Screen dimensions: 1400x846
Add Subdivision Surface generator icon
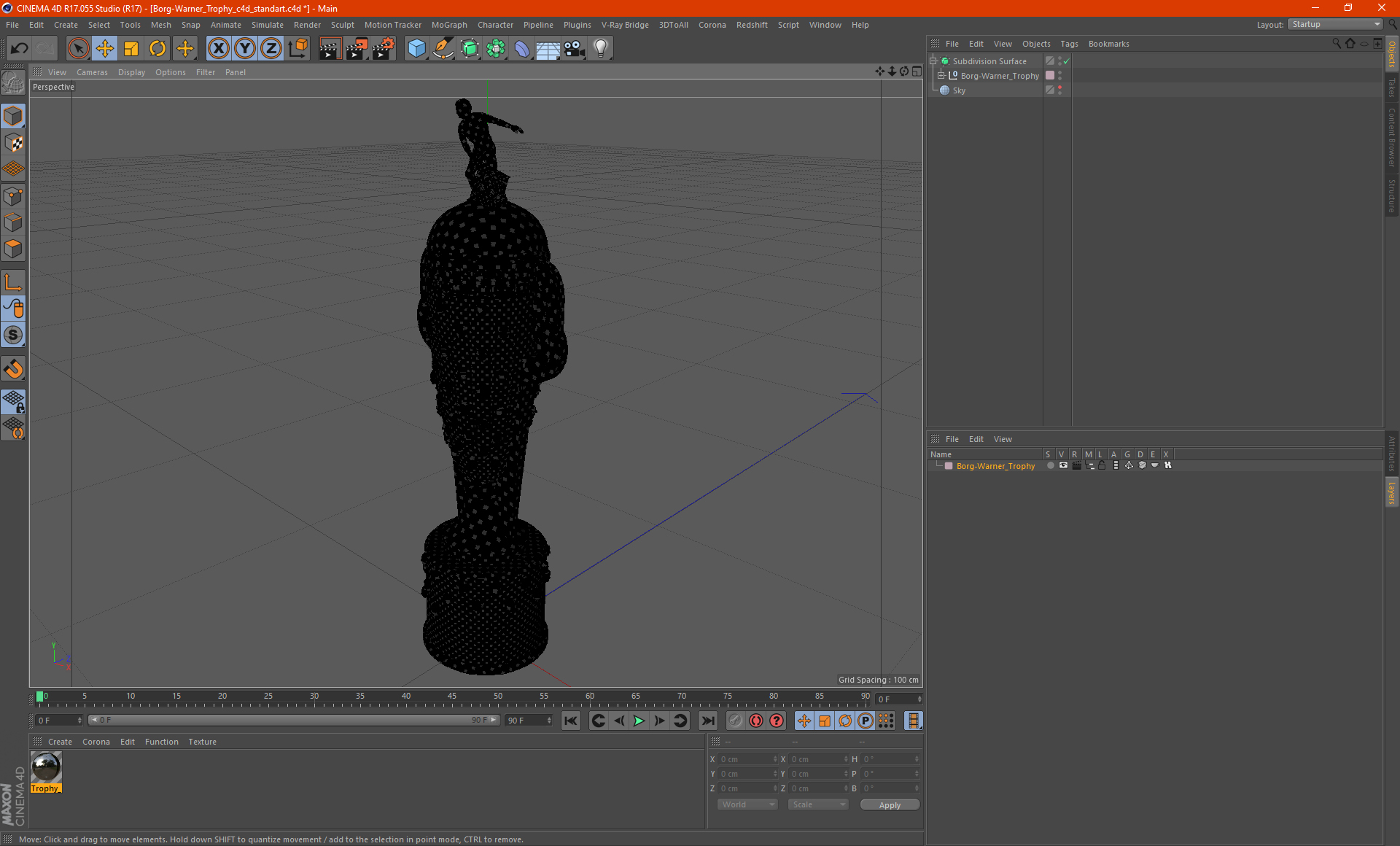[x=470, y=49]
